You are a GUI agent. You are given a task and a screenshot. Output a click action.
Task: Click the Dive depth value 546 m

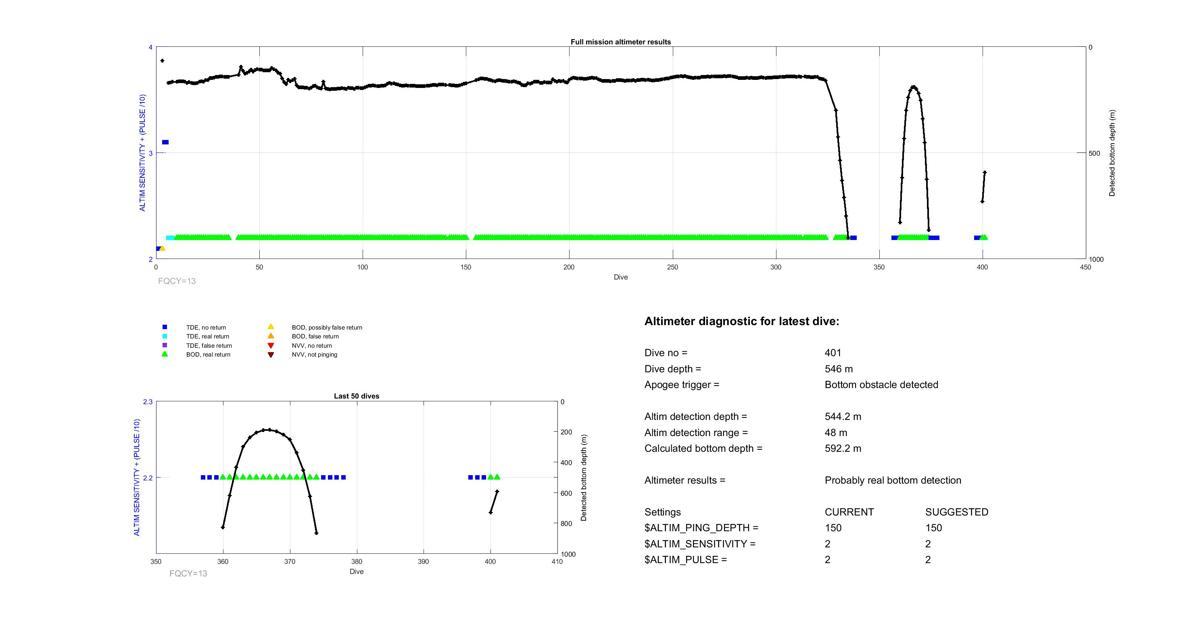coord(839,369)
